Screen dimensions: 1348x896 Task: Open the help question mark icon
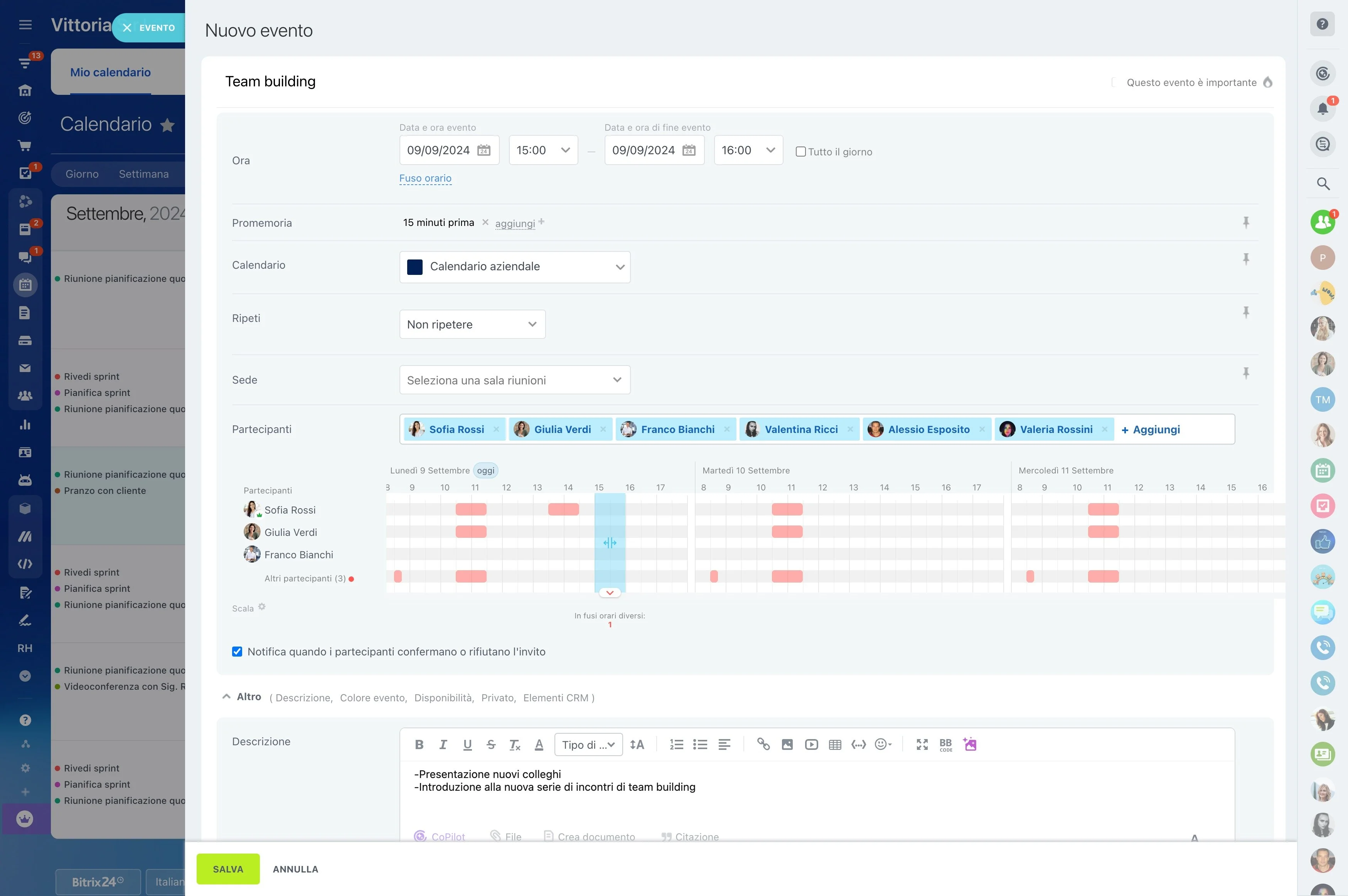[1322, 24]
